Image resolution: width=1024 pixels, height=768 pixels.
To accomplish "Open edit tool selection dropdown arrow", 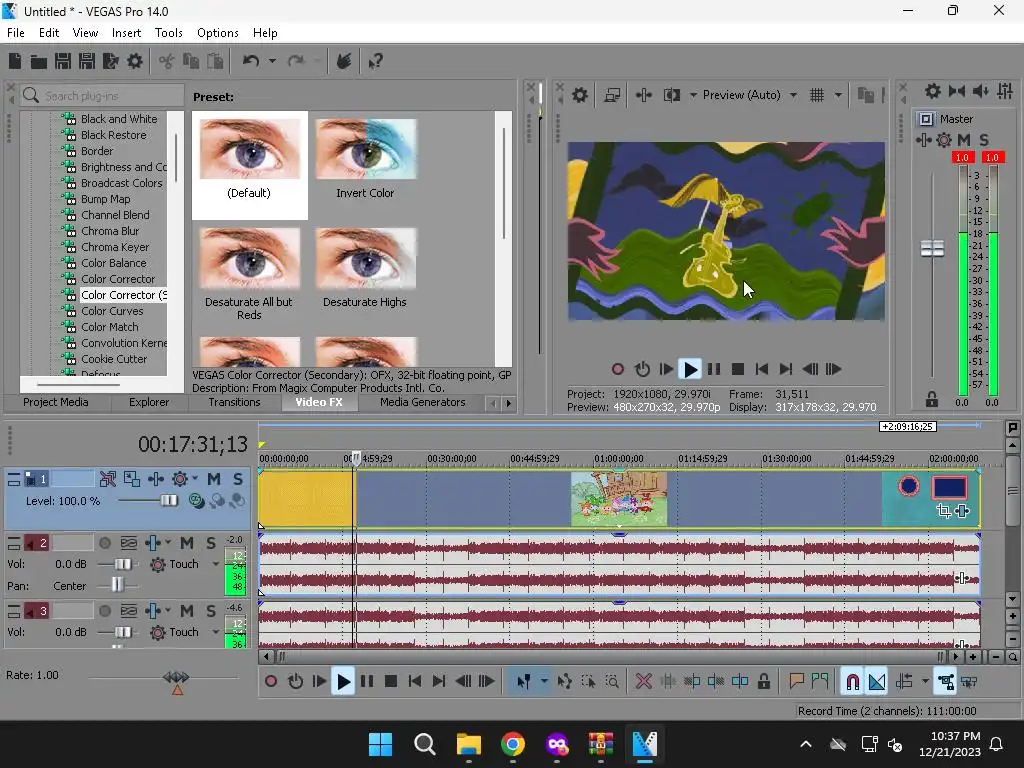I will click(544, 682).
